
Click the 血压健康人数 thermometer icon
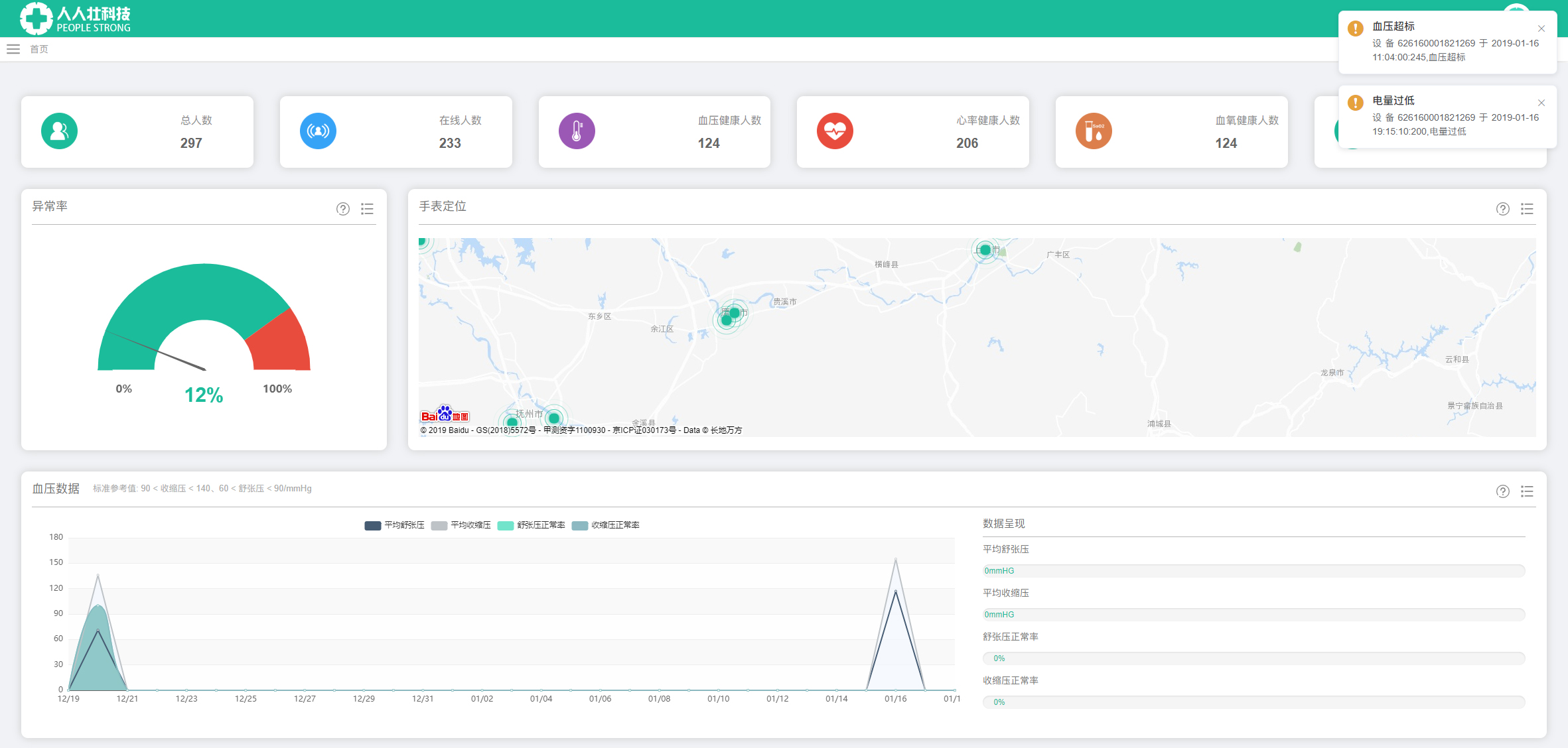pyautogui.click(x=577, y=131)
